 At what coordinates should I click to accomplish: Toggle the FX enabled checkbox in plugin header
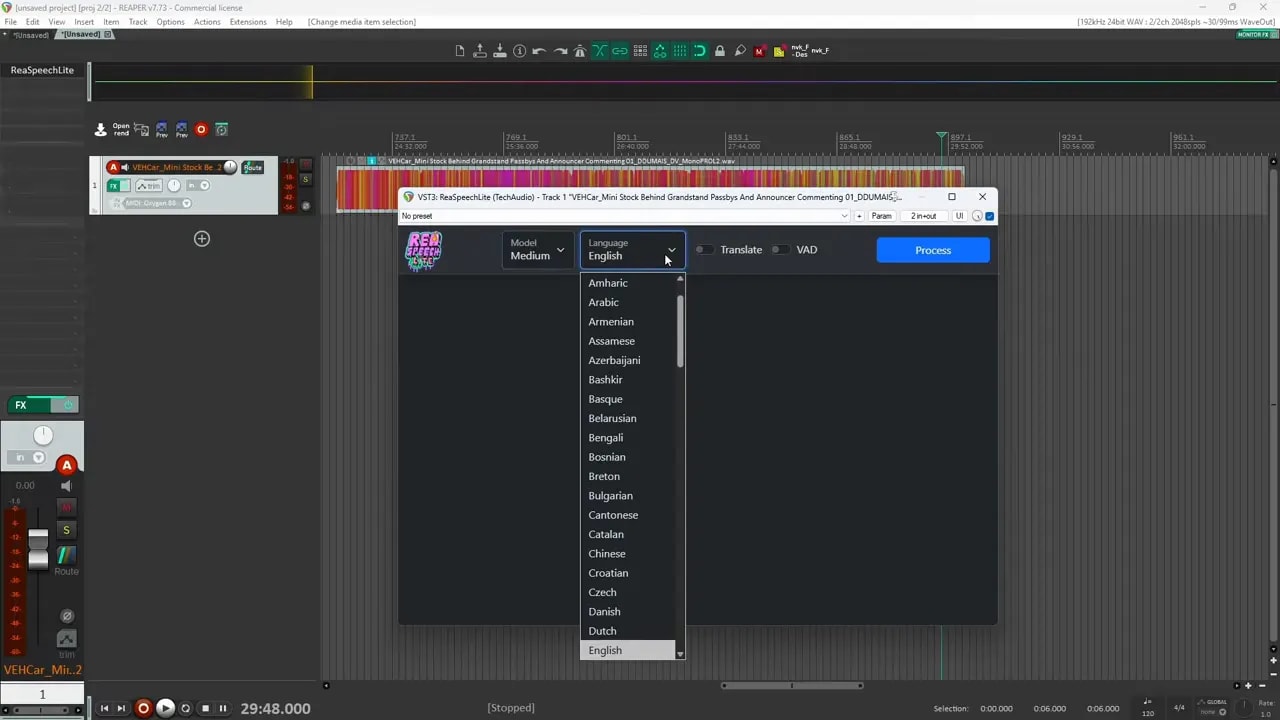990,216
